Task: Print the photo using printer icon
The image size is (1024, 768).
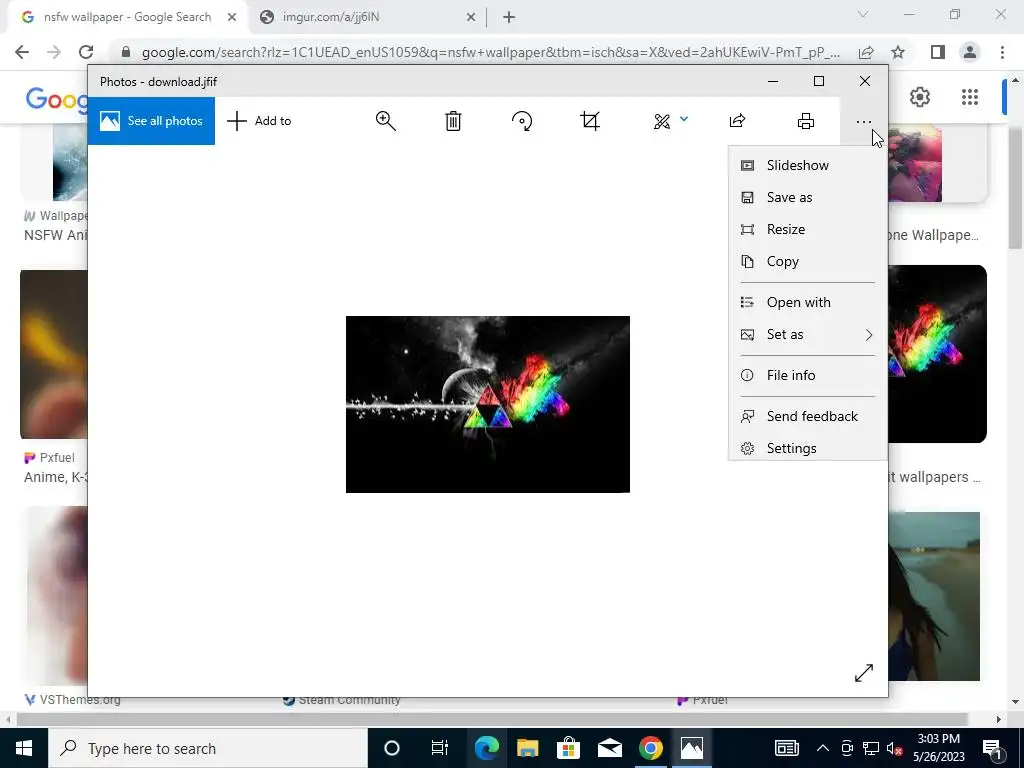Action: point(806,121)
